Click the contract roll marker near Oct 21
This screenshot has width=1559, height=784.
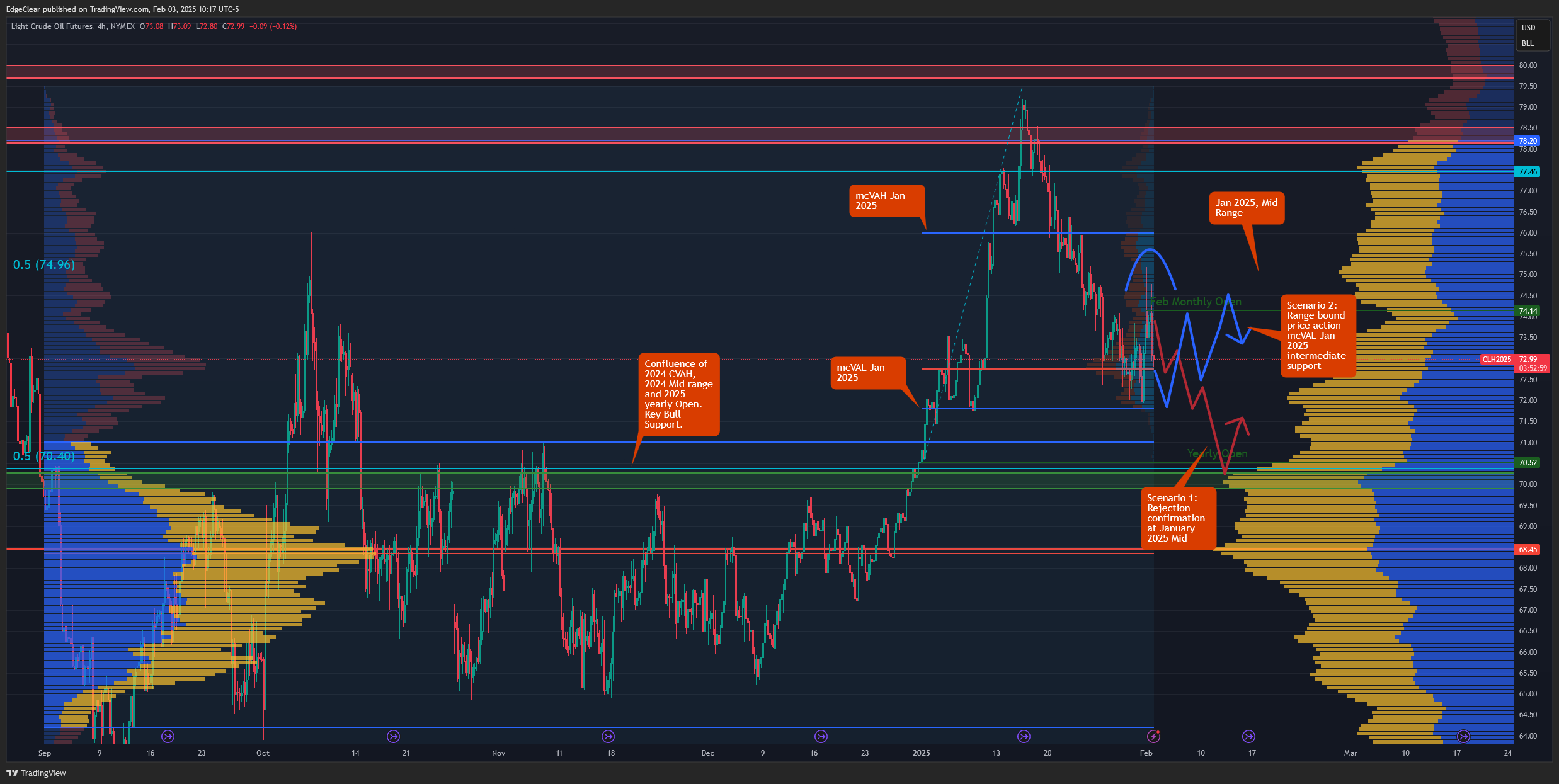coord(393,736)
